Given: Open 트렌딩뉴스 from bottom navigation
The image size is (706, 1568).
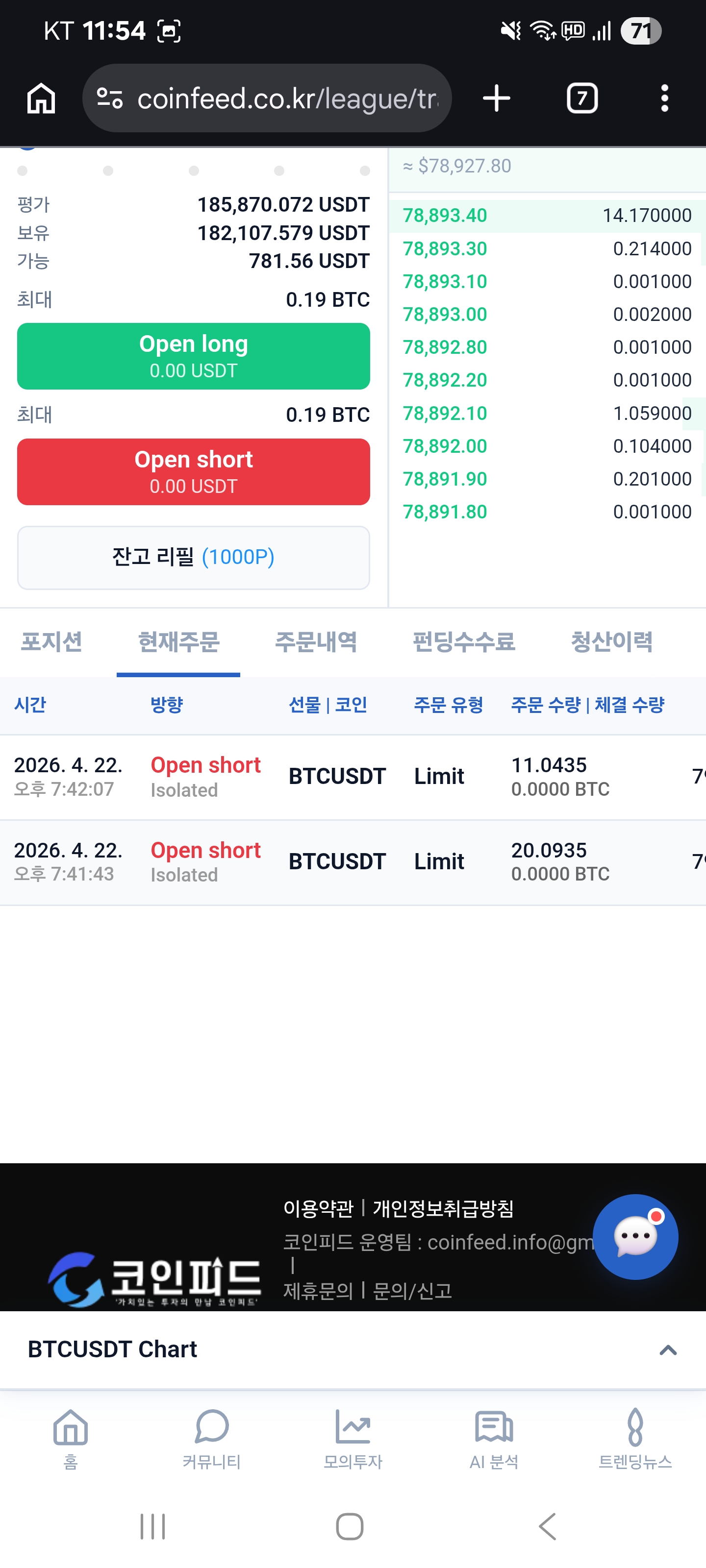Looking at the screenshot, I should point(635,1437).
